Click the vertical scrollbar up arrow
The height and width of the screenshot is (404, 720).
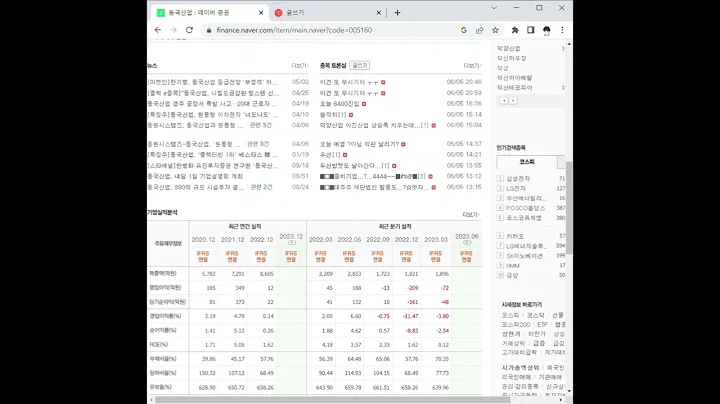click(x=569, y=44)
